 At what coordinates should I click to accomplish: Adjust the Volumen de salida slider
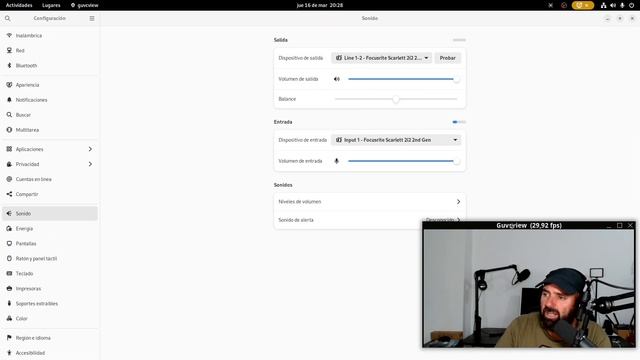pos(403,79)
